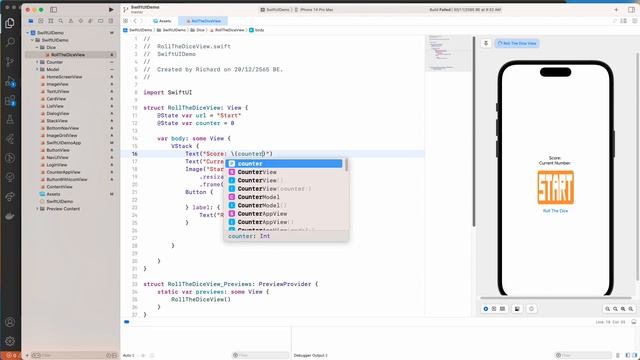
Task: Click the START image in preview
Action: pyautogui.click(x=556, y=187)
